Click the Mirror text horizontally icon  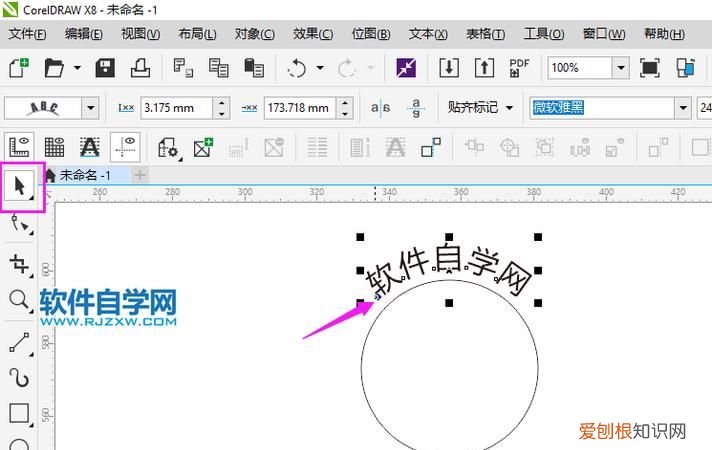click(381, 108)
